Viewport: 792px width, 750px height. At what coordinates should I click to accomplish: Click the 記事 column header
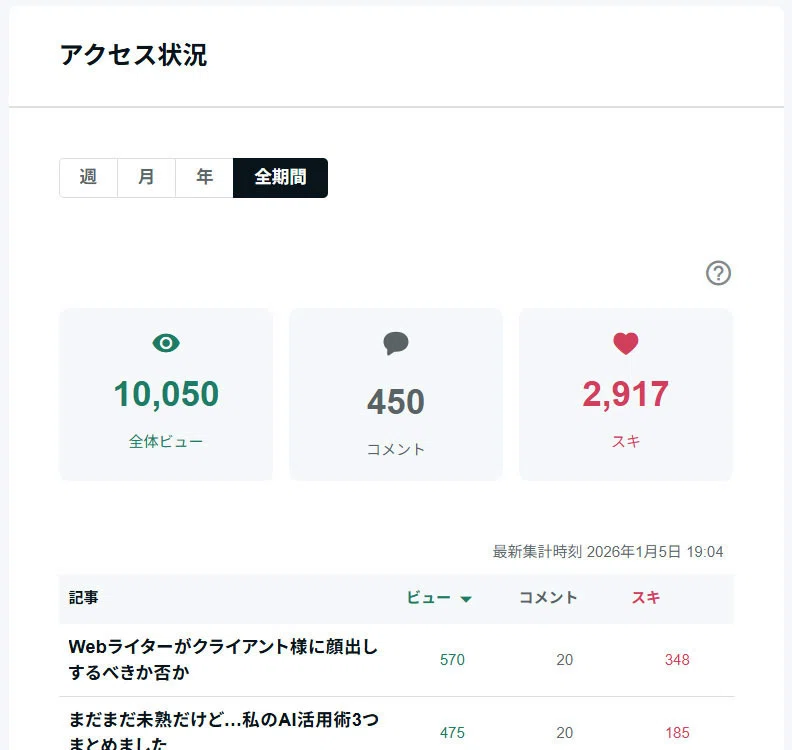click(83, 598)
